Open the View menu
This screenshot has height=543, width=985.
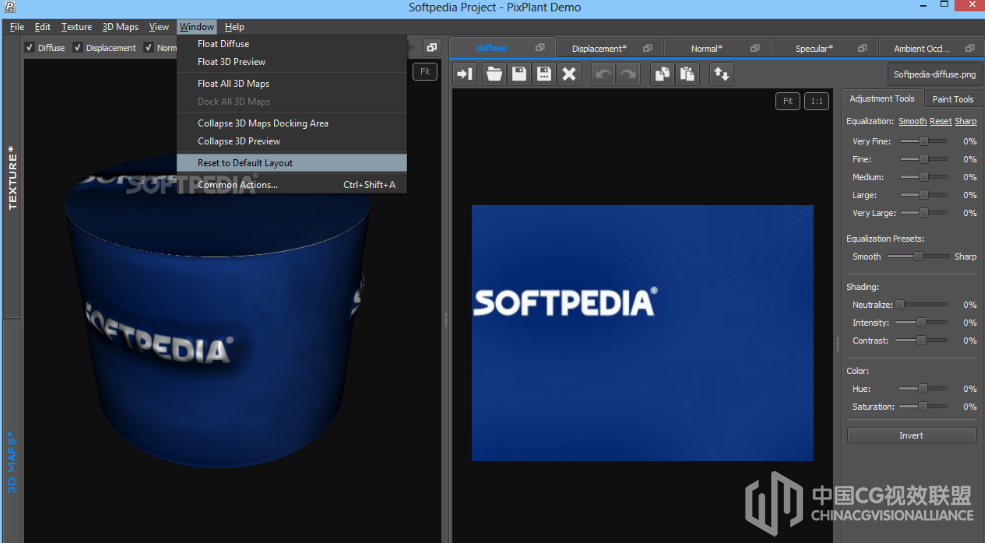tap(159, 26)
